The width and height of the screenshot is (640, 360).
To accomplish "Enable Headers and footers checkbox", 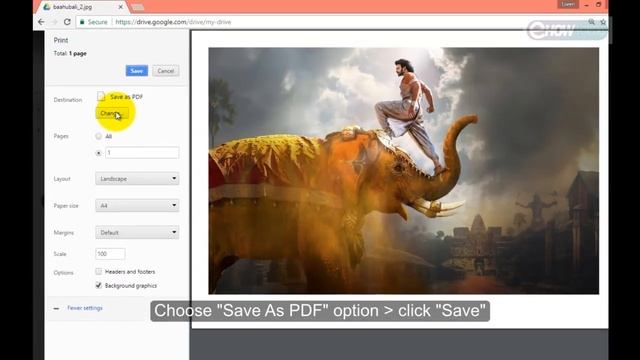I will (x=98, y=271).
